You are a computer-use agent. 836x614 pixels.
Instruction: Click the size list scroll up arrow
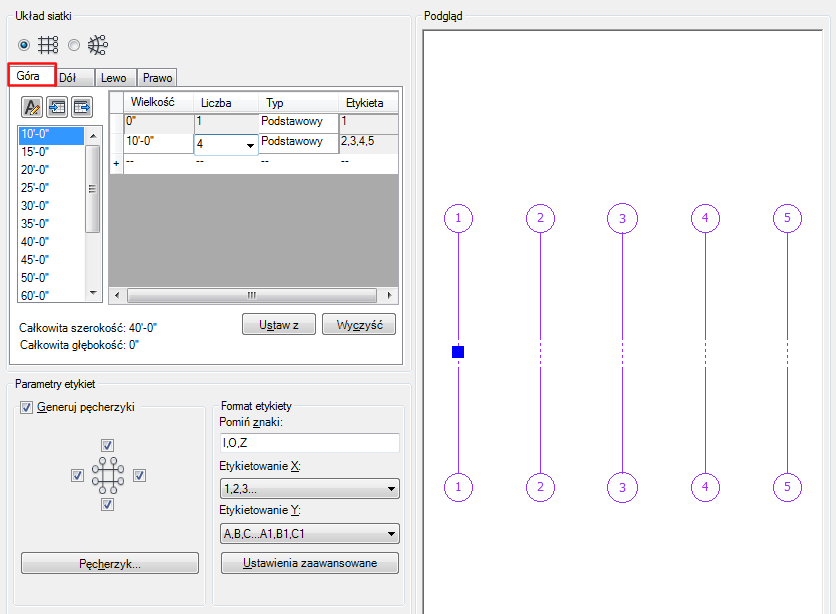tap(93, 136)
